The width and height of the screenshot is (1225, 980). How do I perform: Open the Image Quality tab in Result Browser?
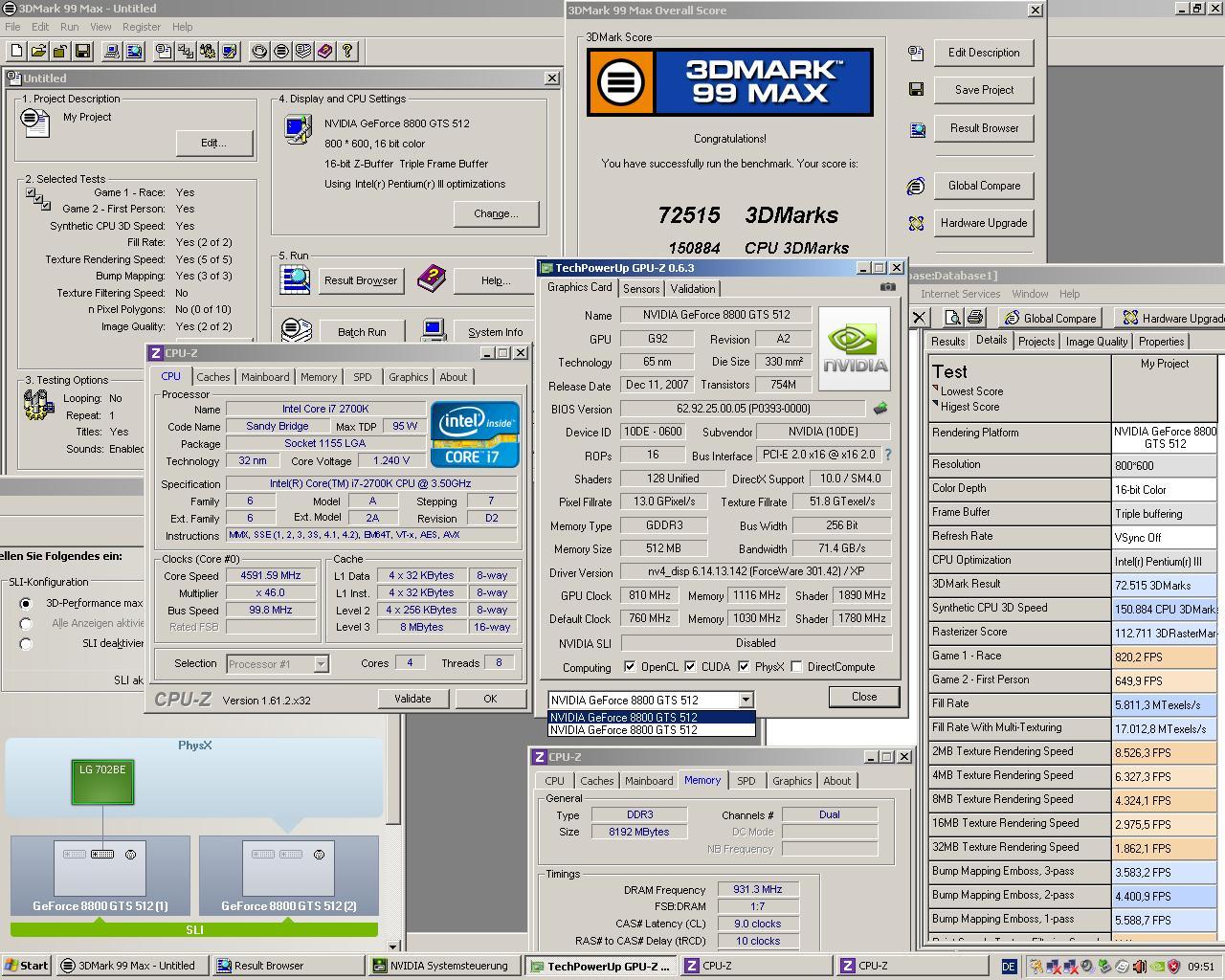tap(1096, 342)
